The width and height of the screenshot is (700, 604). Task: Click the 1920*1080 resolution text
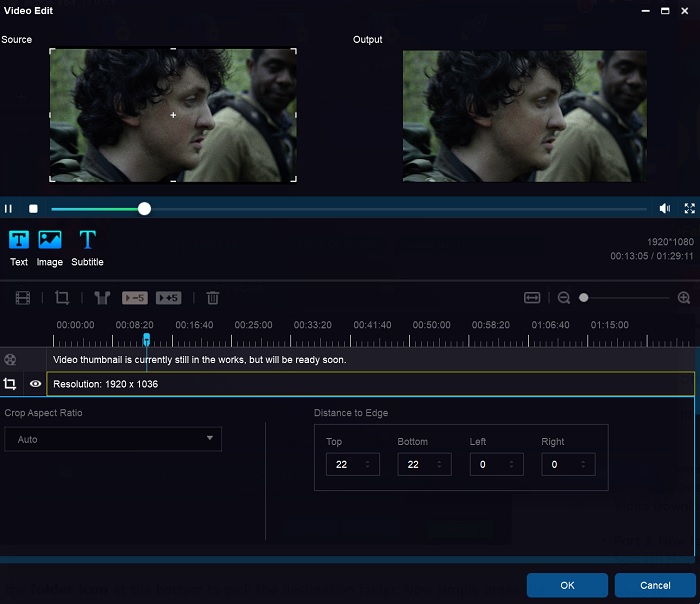coord(670,242)
